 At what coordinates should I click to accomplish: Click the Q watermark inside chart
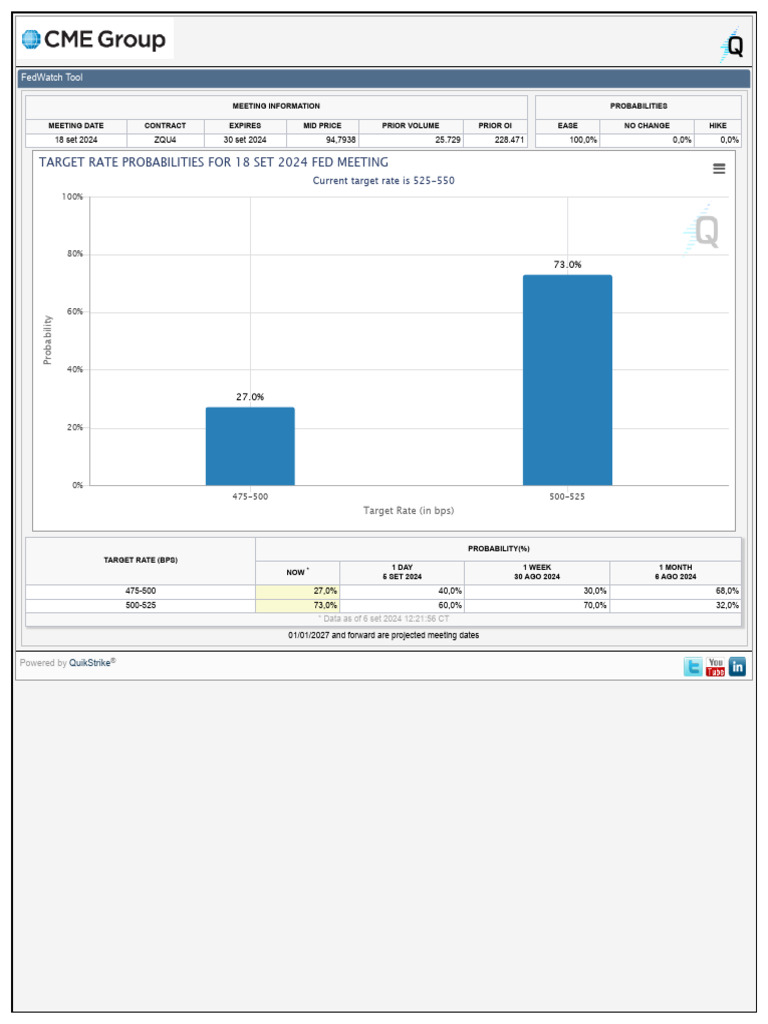click(x=703, y=231)
